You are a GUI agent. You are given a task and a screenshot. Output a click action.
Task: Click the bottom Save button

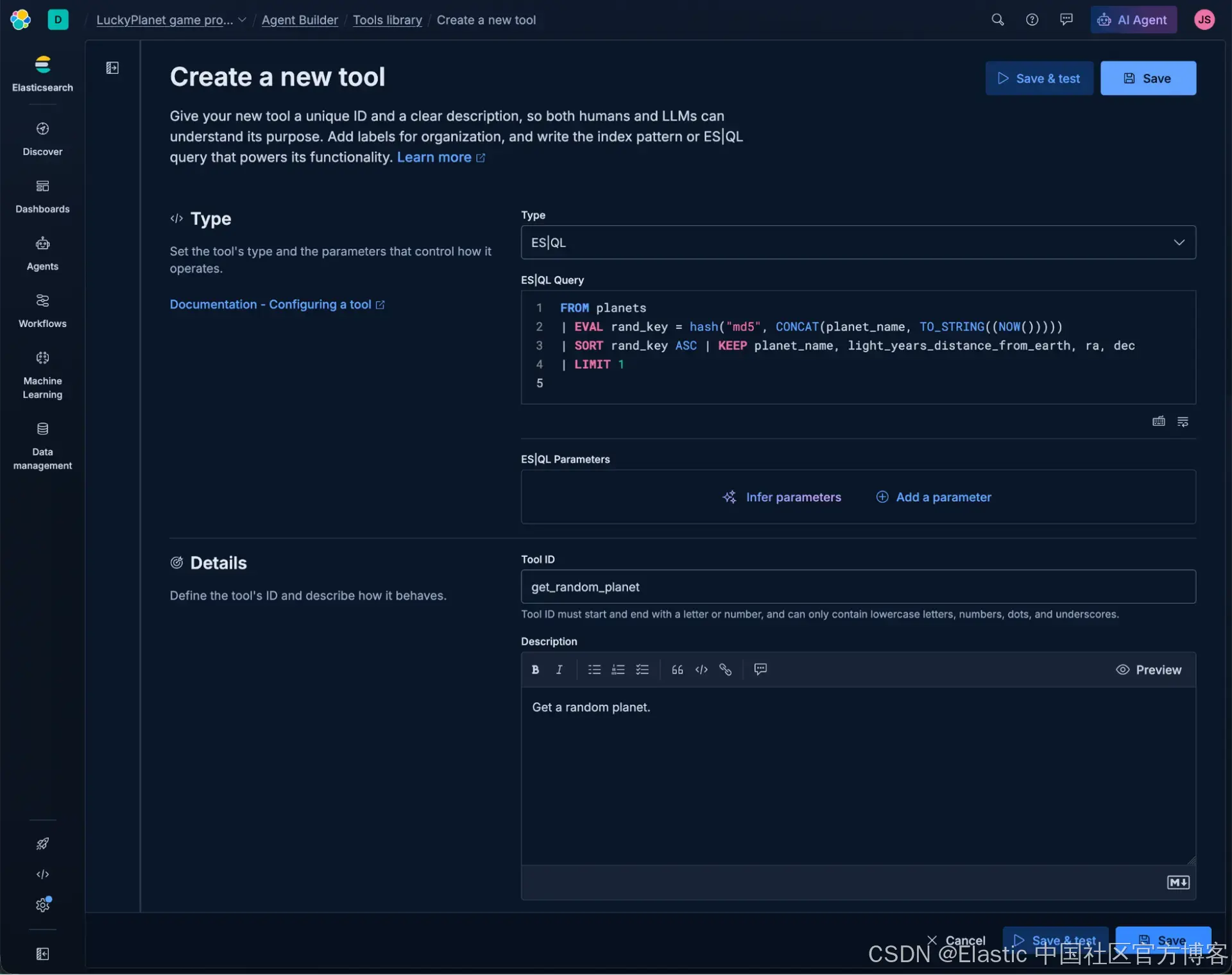click(1163, 940)
